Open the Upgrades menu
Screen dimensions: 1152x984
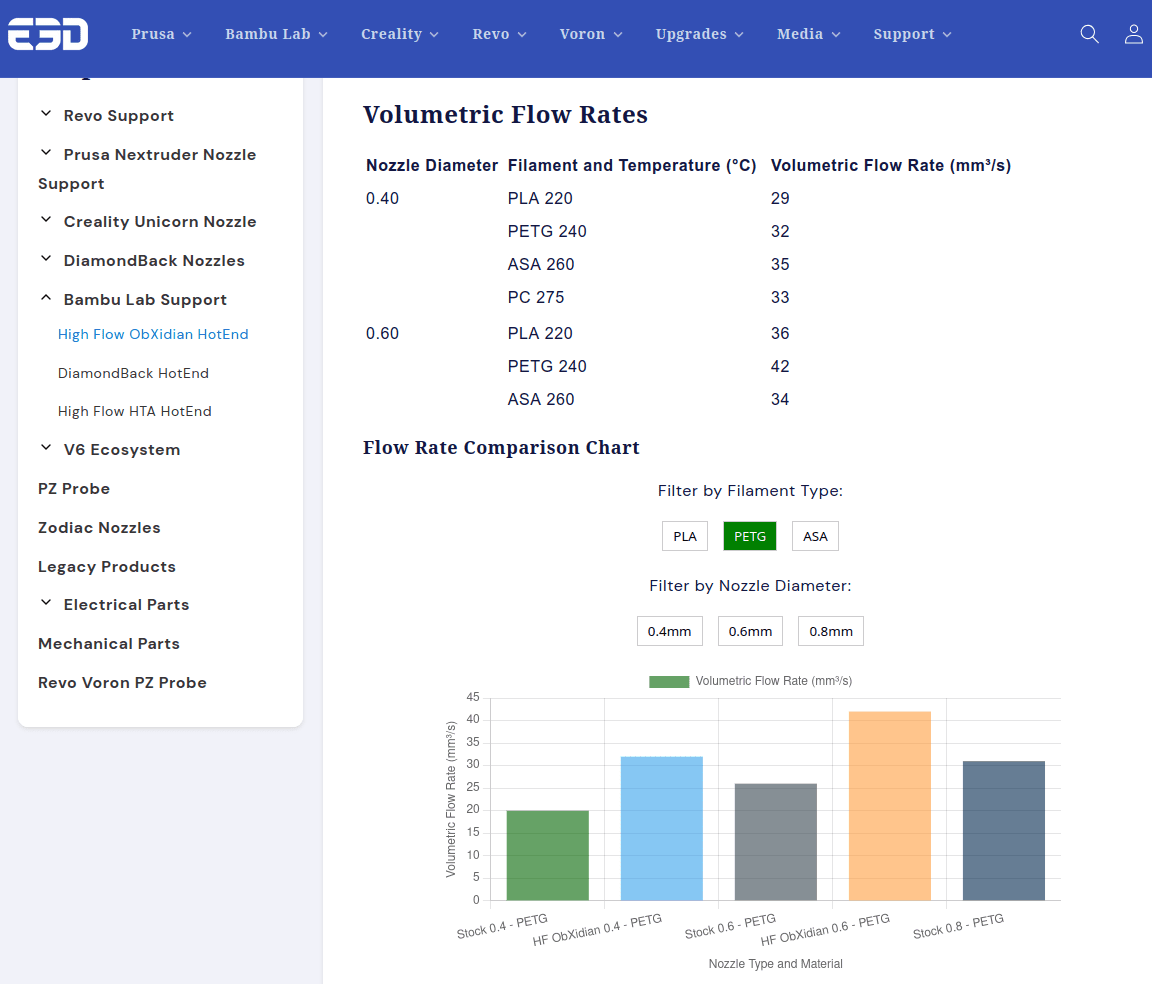[x=699, y=34]
